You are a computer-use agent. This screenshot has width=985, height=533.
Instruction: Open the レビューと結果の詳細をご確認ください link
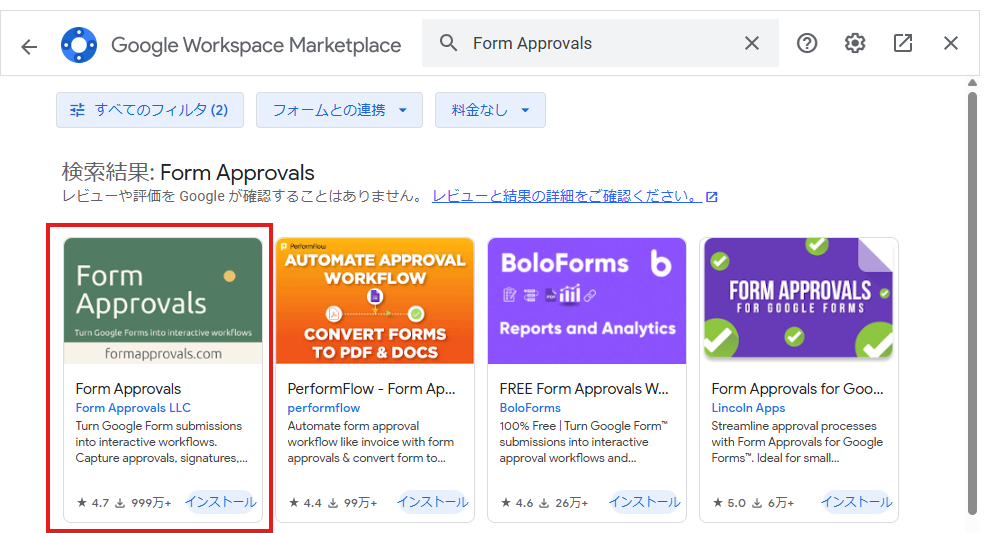(x=574, y=196)
